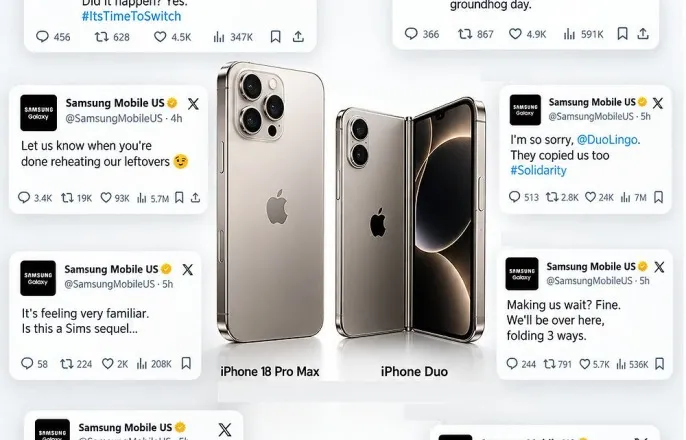The height and width of the screenshot is (440, 686).
Task: Open Samsung avatar on the 'Sims sequel' tweet
Action: [x=38, y=278]
